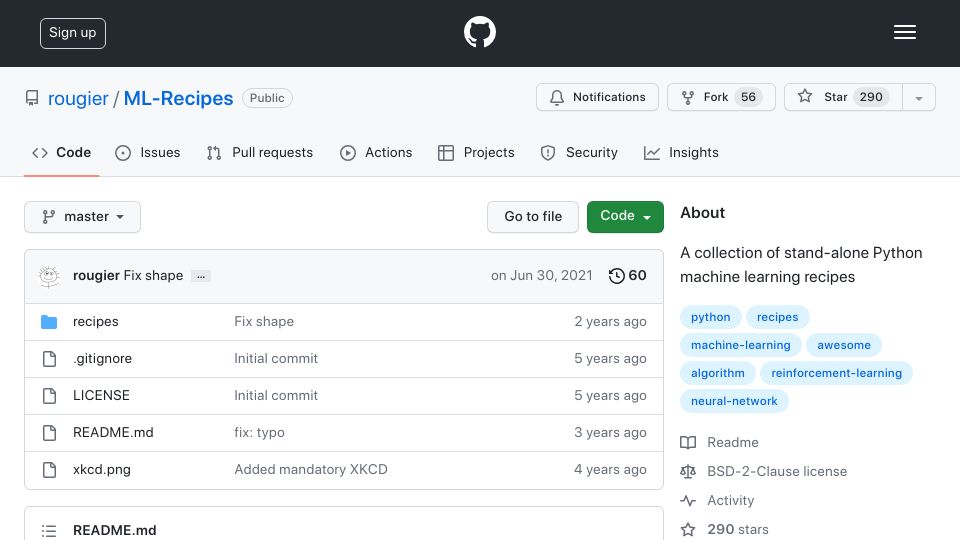This screenshot has height=540, width=960.
Task: Select the machine-learning topic tag
Action: 741,345
